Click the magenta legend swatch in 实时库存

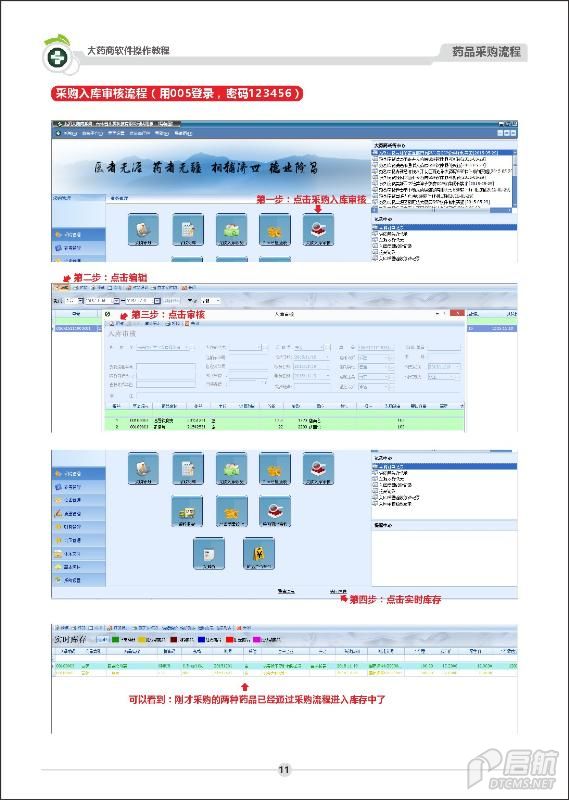pyautogui.click(x=257, y=639)
